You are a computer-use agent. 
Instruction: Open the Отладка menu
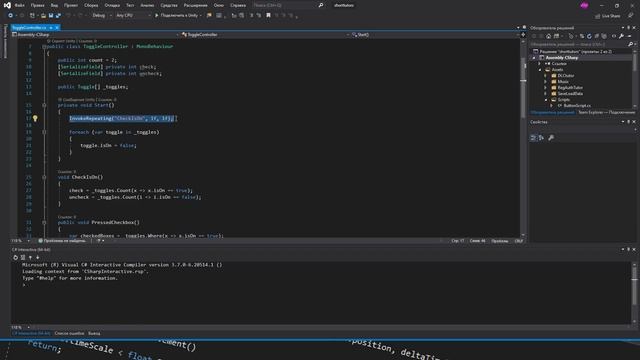pos(112,5)
